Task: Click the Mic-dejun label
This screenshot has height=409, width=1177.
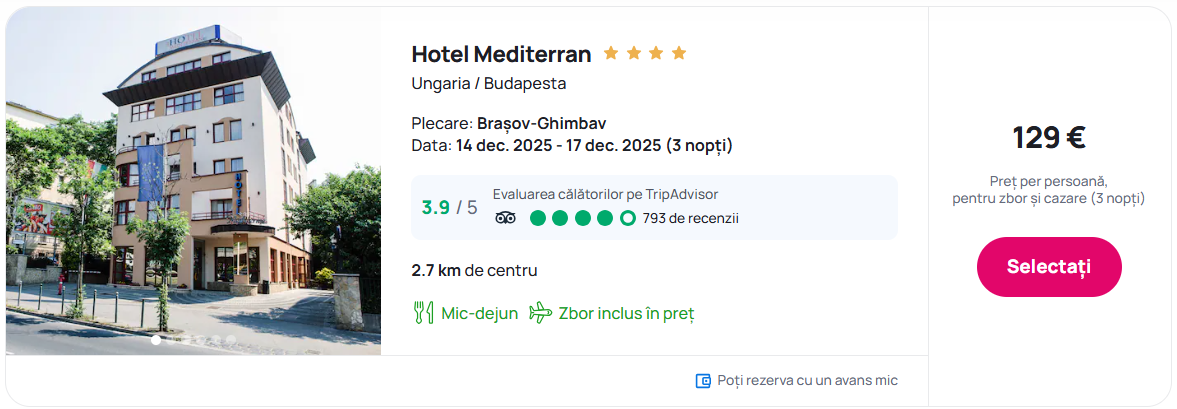Action: (479, 313)
